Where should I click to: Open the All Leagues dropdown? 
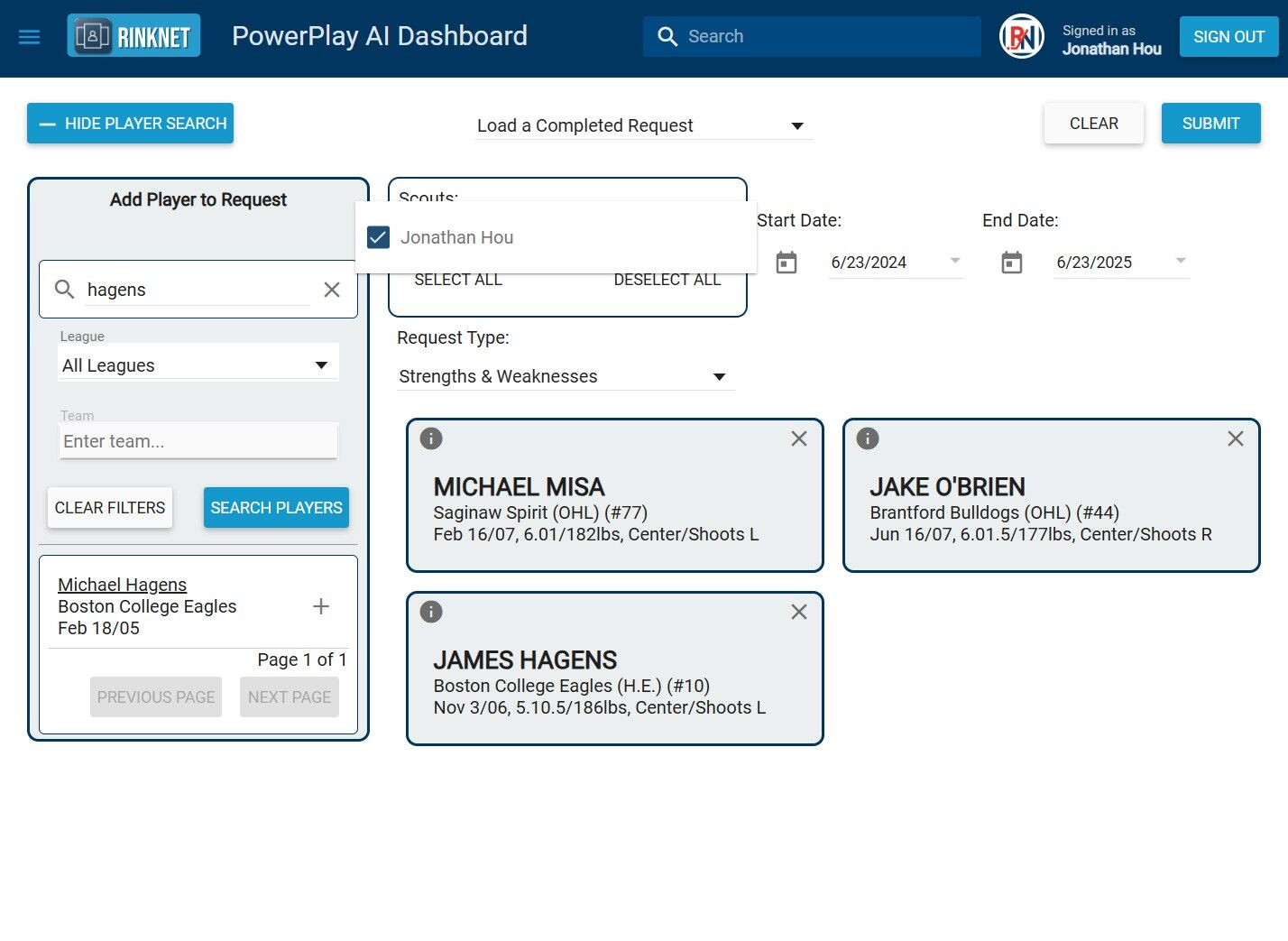(198, 364)
